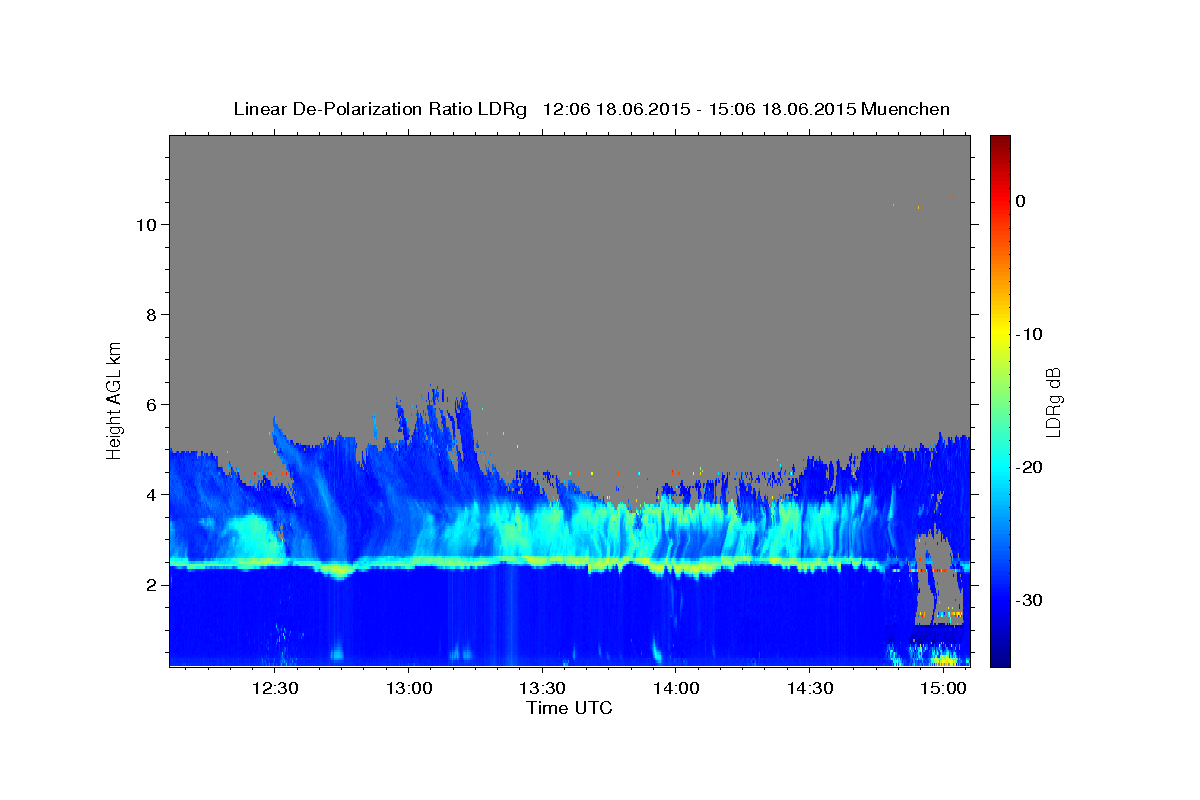
Task: Click the dark blue bottom of the colorbar
Action: click(1000, 657)
